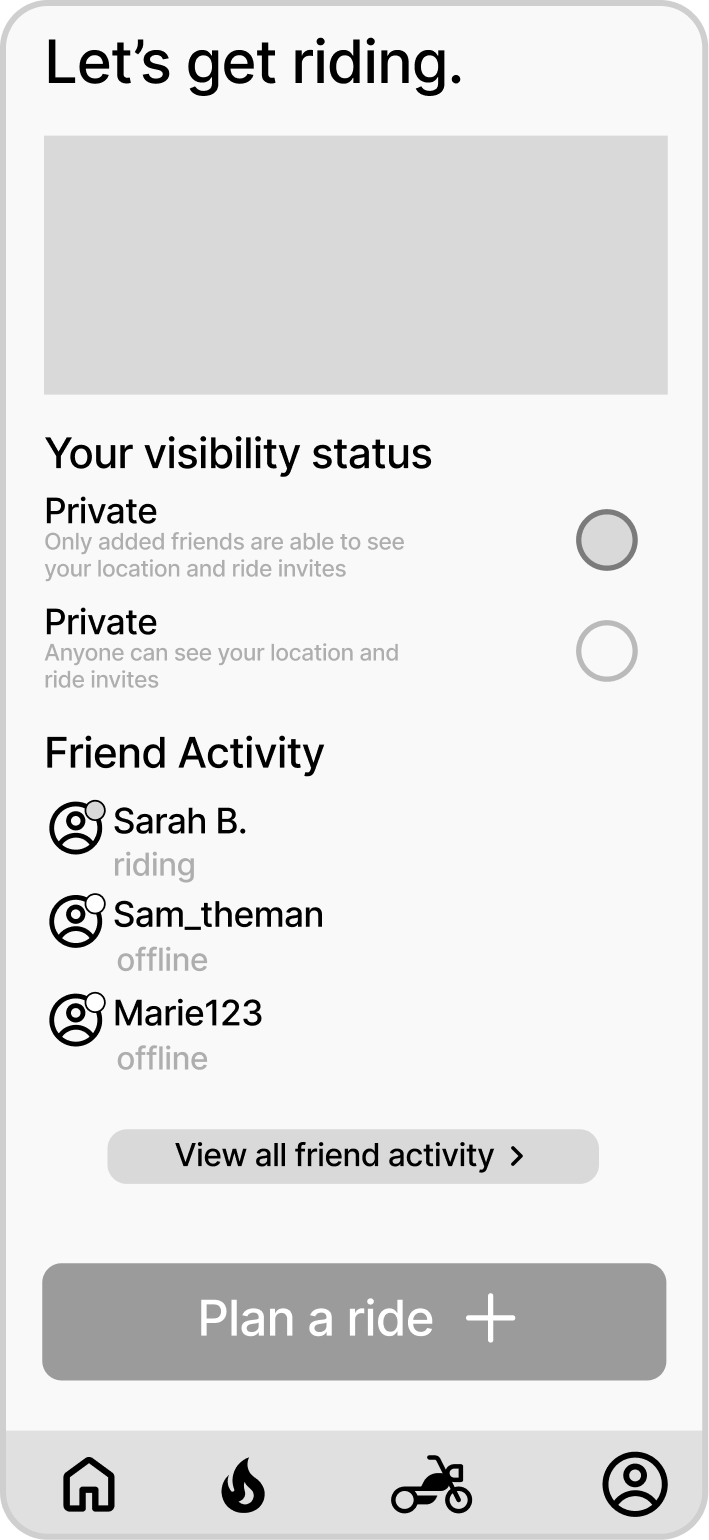
Task: Tap Sarah B.'s avatar icon
Action: [76, 827]
